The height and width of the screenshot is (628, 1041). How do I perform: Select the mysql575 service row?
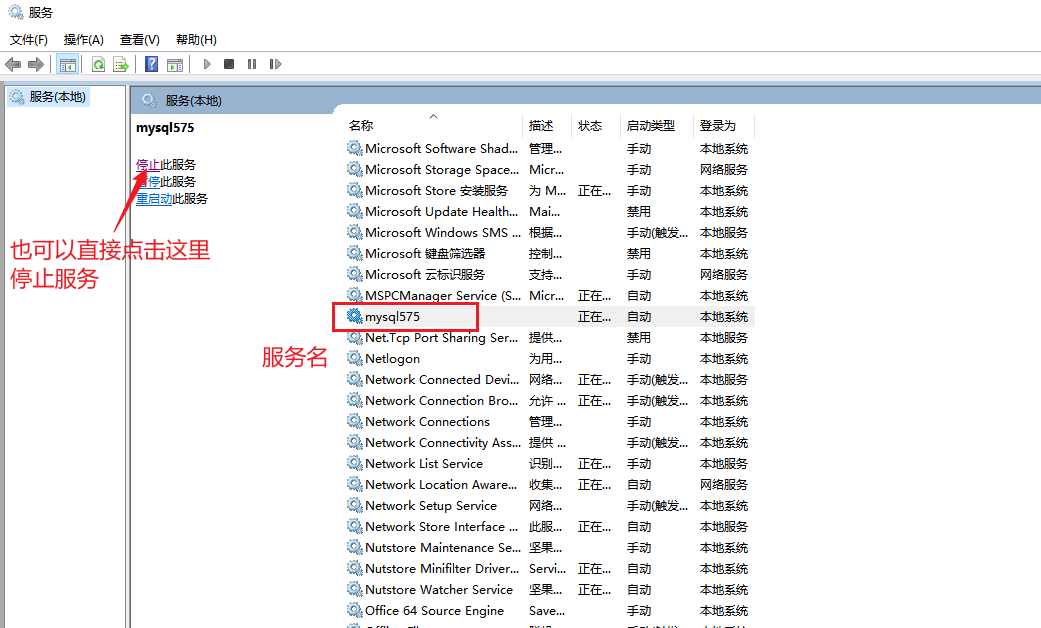pos(392,317)
